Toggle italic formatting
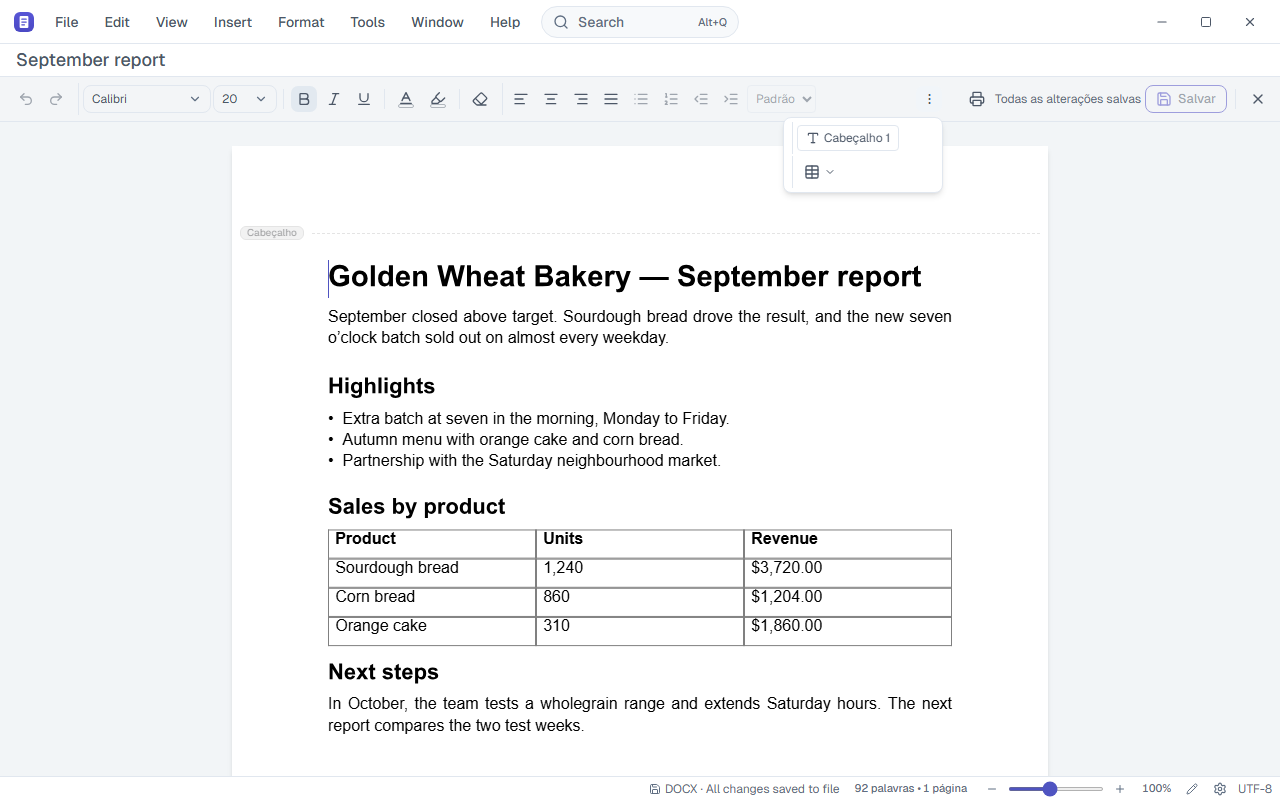Image resolution: width=1280 pixels, height=800 pixels. point(334,99)
